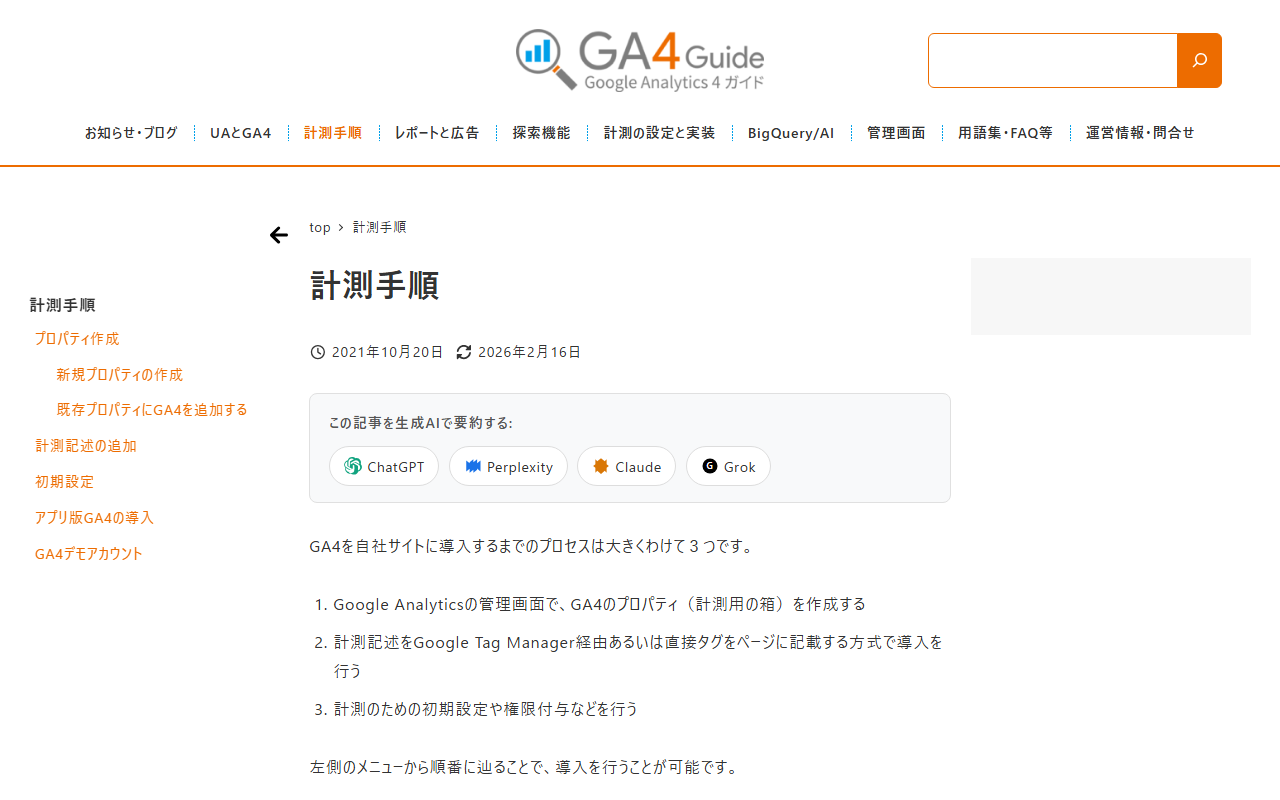Summarize article with ChatGPT button
1280x800 pixels.
[x=384, y=466]
